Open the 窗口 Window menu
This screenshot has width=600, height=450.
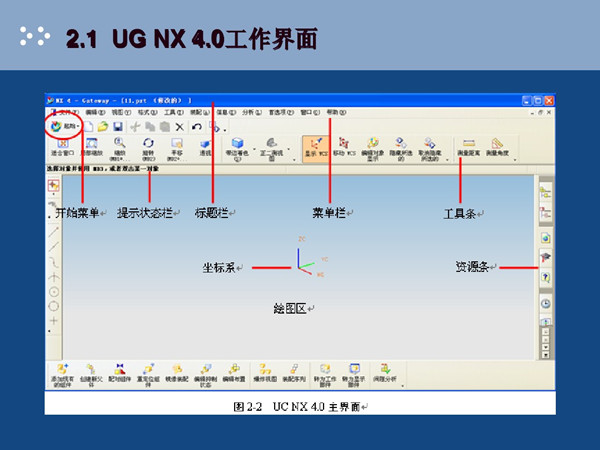[310, 112]
